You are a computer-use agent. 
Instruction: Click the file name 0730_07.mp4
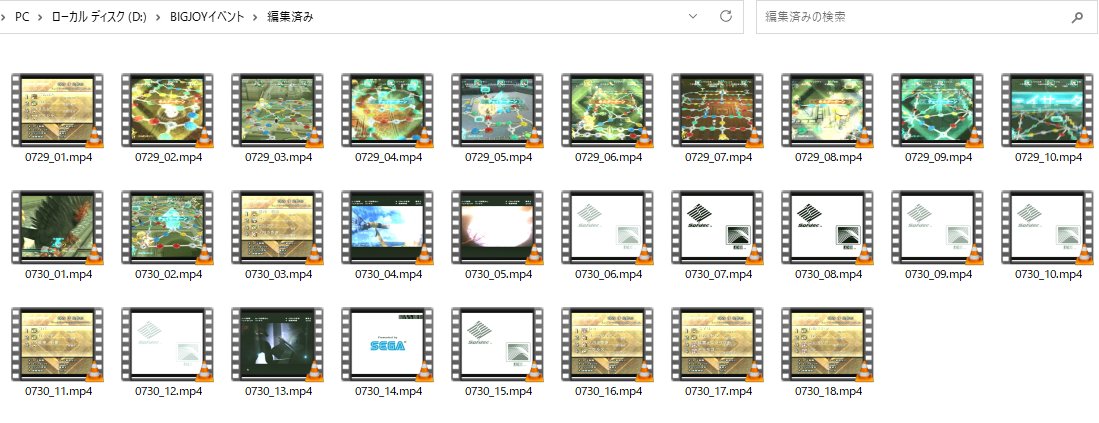coord(718,275)
